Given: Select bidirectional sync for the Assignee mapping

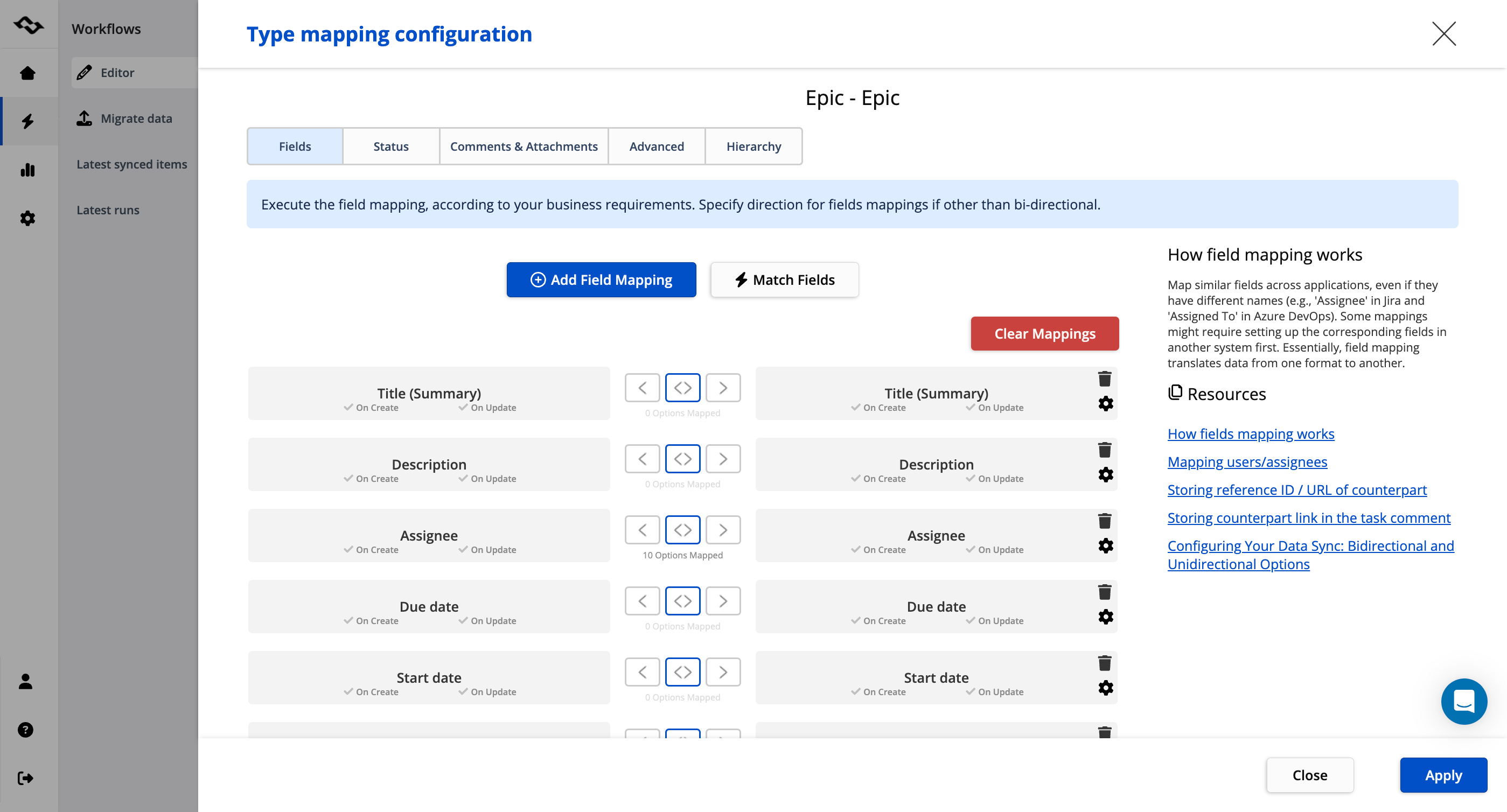Looking at the screenshot, I should coord(683,530).
